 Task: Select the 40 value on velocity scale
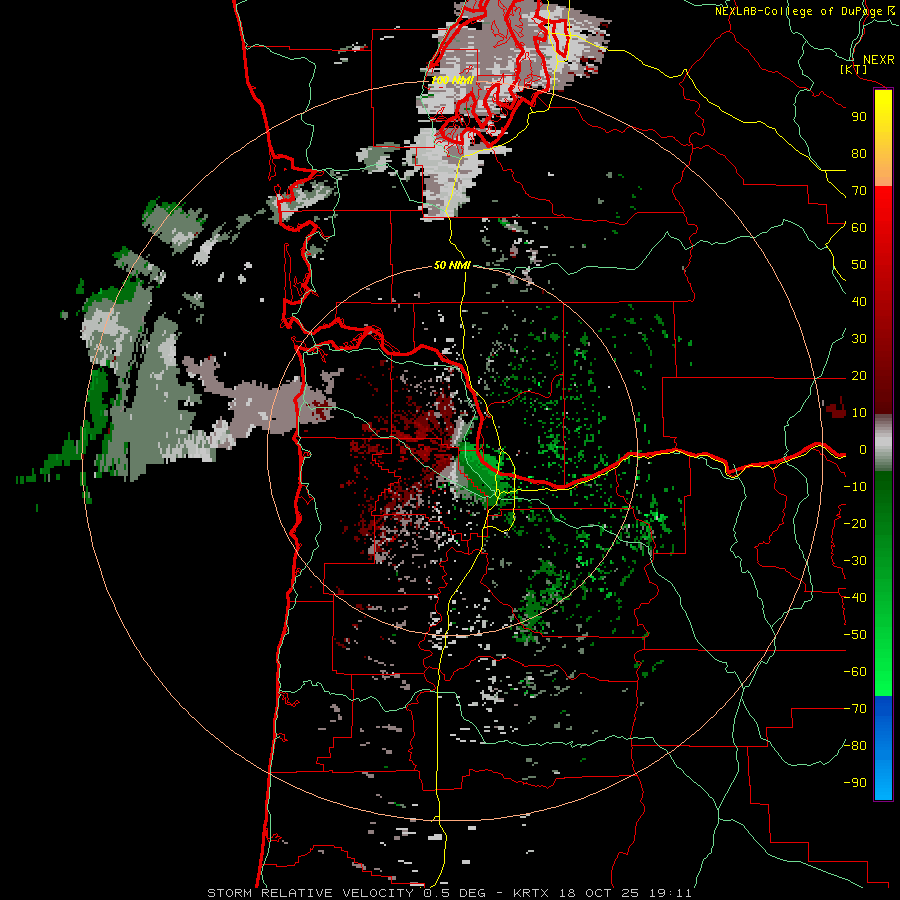(859, 302)
